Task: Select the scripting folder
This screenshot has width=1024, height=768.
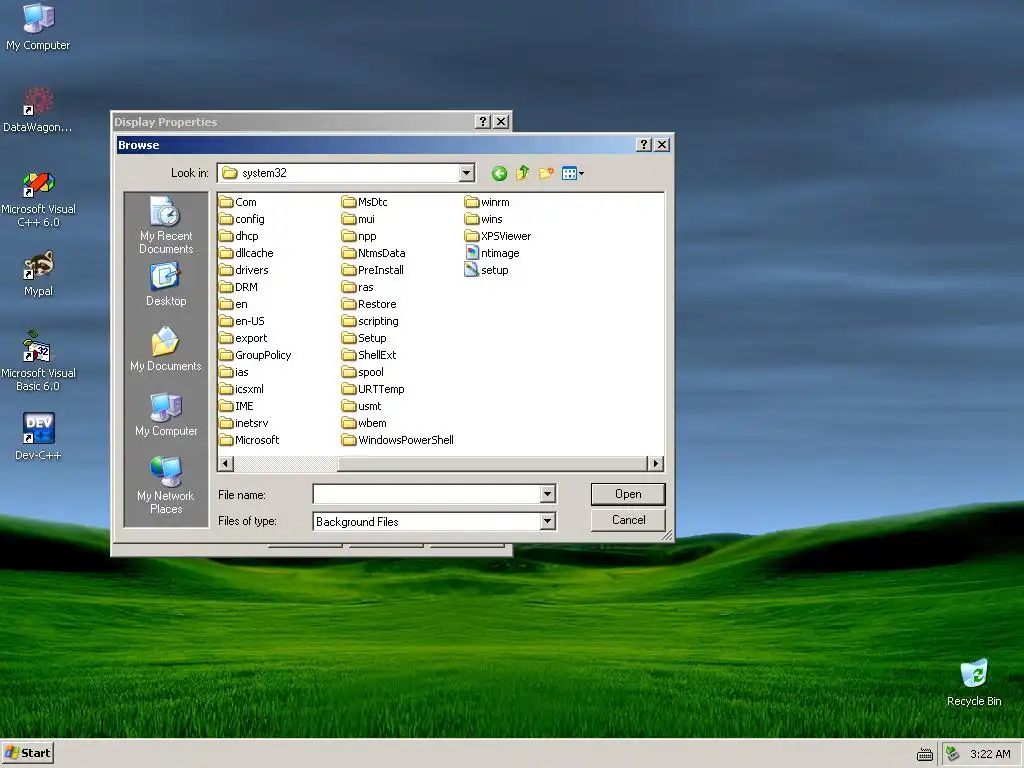Action: [x=370, y=321]
